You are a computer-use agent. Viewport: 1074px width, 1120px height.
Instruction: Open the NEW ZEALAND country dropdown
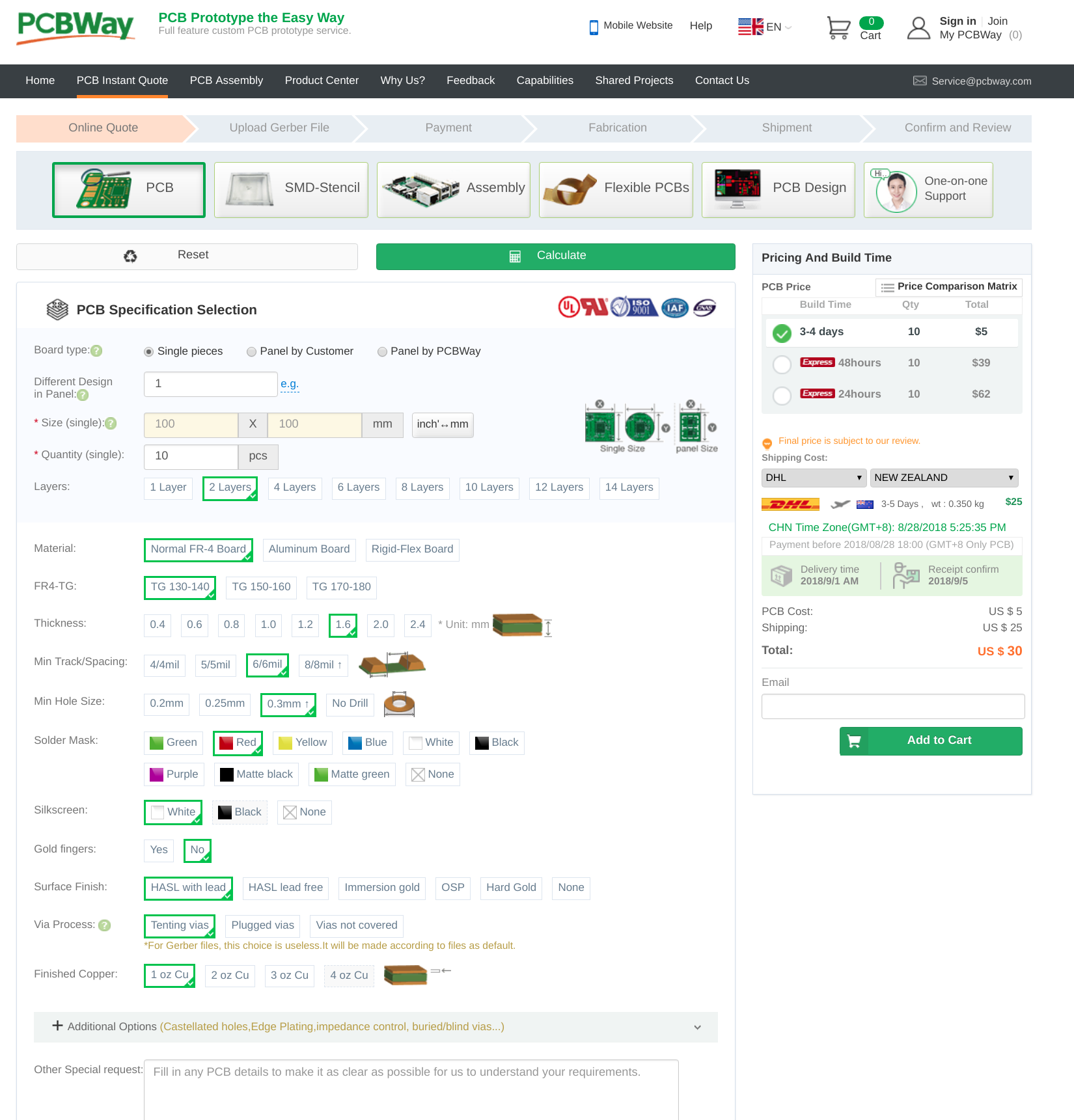(x=943, y=478)
